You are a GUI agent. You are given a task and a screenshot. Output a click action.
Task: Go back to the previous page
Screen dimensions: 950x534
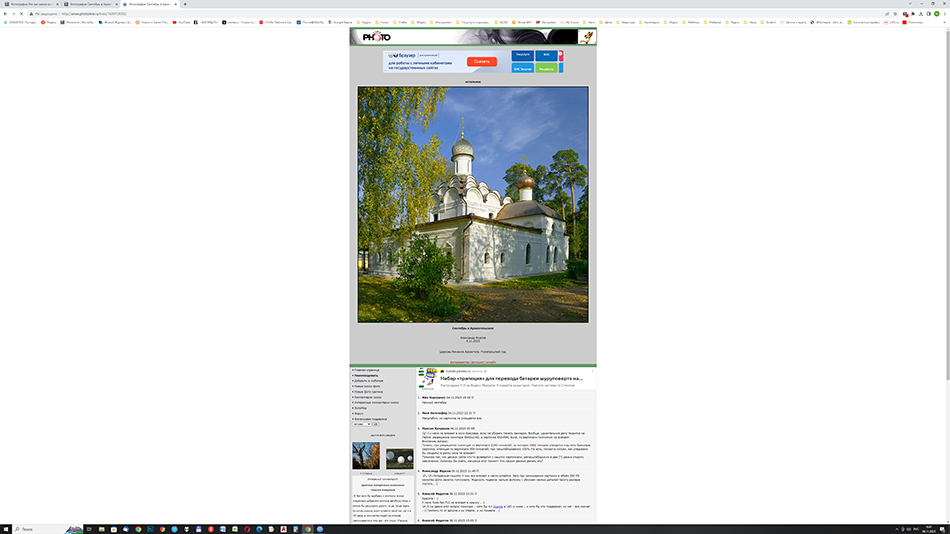[x=5, y=13]
